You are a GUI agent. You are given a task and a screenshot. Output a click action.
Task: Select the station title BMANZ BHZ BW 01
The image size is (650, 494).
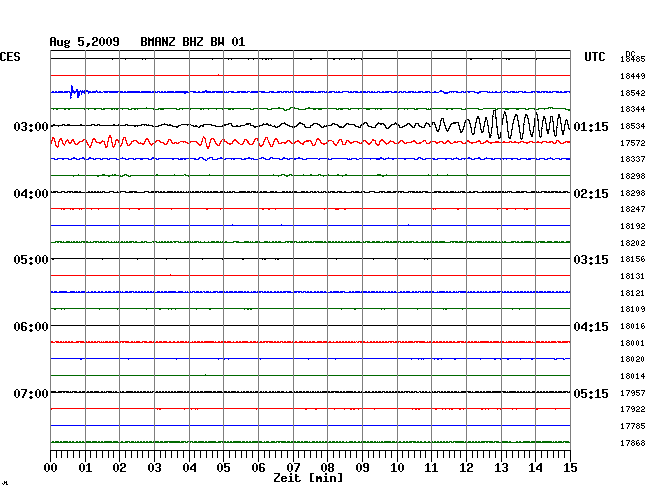[193, 42]
